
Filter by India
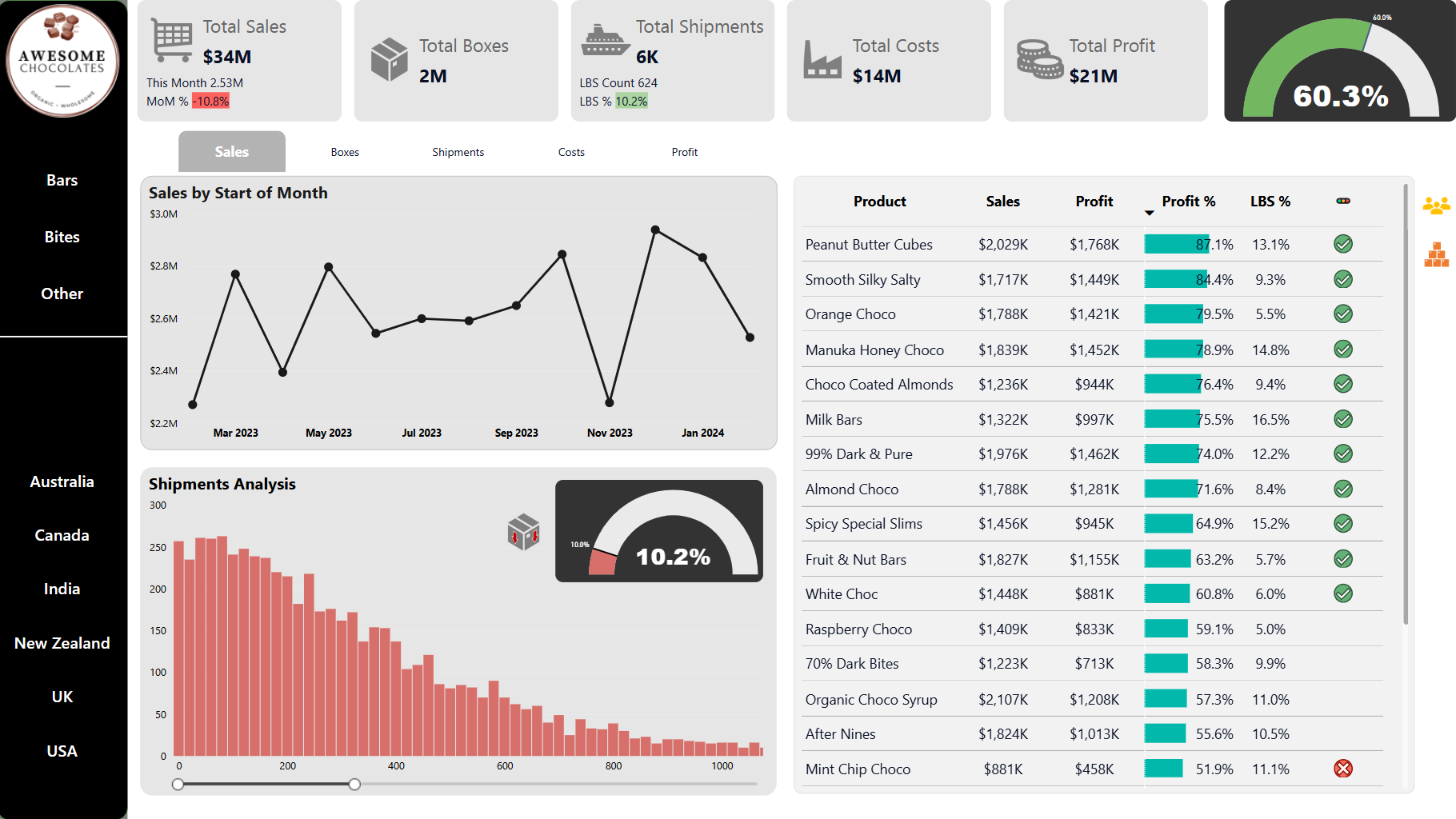62,589
